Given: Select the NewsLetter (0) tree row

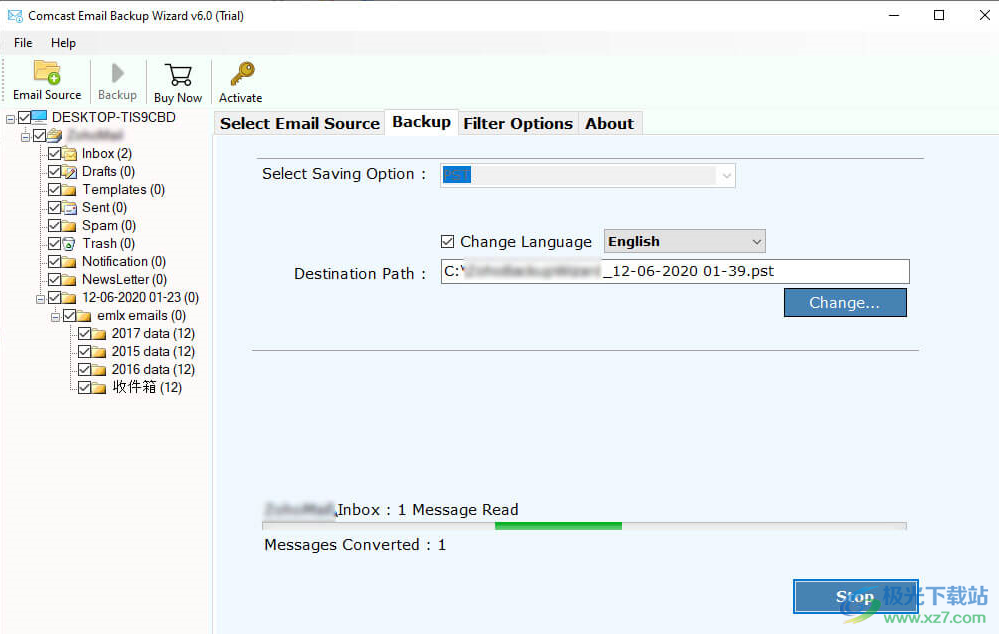Looking at the screenshot, I should [x=124, y=280].
